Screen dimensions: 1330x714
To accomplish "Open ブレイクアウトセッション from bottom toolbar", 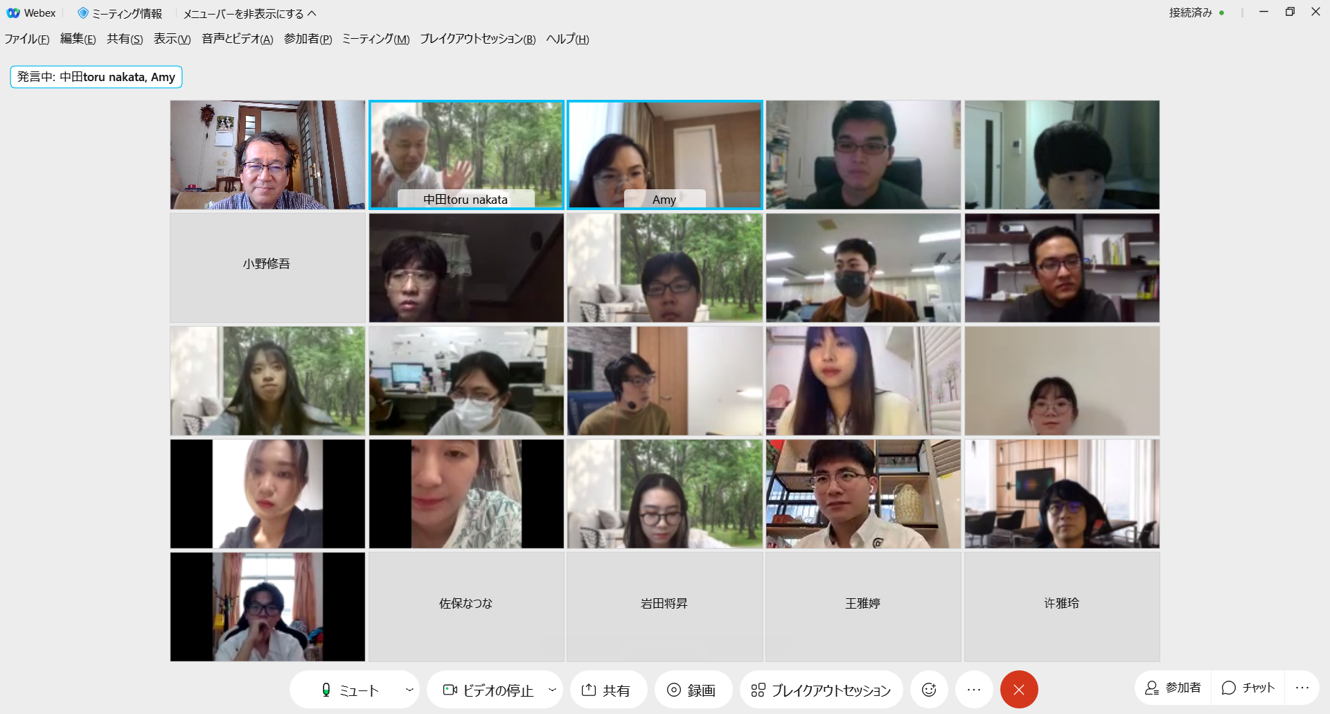I will pos(821,690).
